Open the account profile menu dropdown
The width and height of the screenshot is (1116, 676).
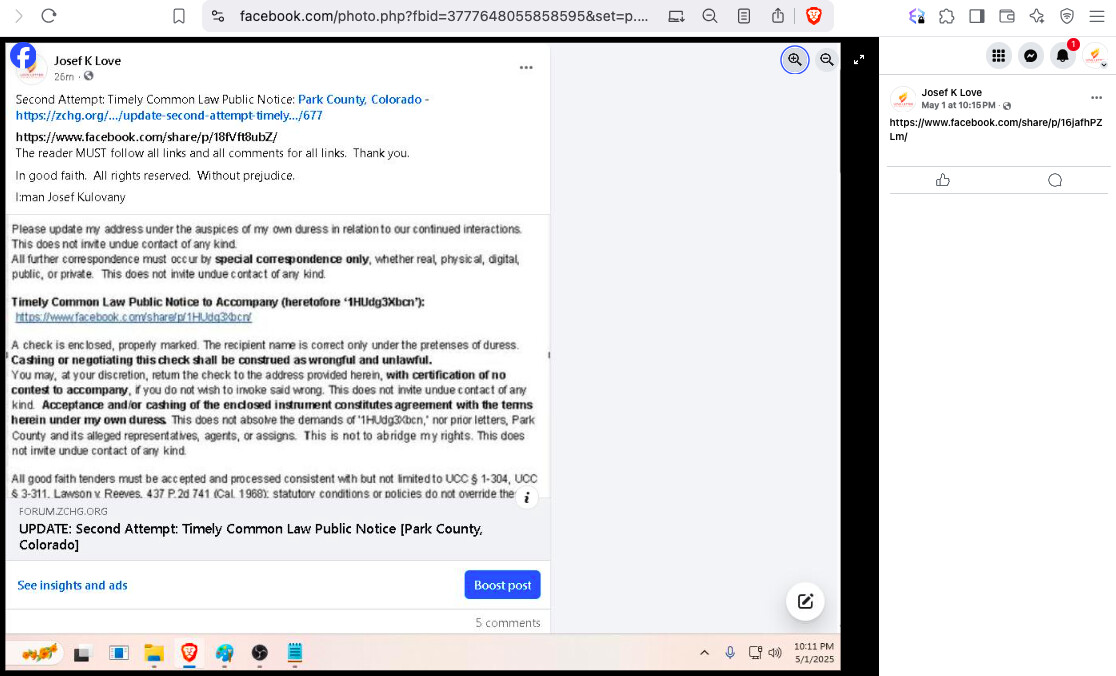point(1095,56)
